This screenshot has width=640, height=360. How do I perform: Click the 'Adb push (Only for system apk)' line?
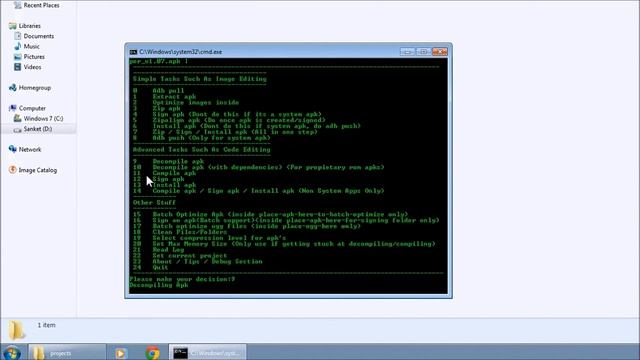[201, 138]
